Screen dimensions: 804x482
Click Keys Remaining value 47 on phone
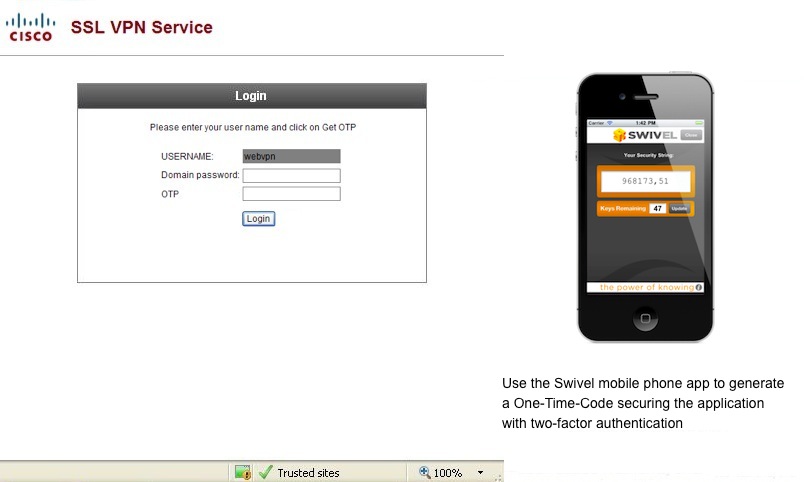click(x=657, y=208)
